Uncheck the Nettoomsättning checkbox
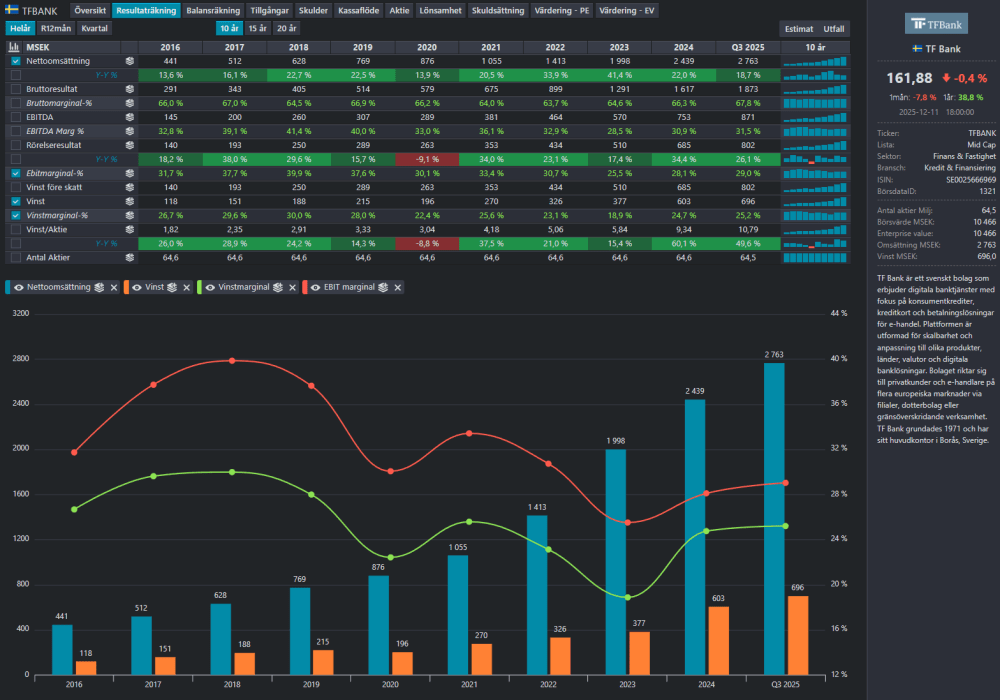The width and height of the screenshot is (1000, 700). (16, 61)
